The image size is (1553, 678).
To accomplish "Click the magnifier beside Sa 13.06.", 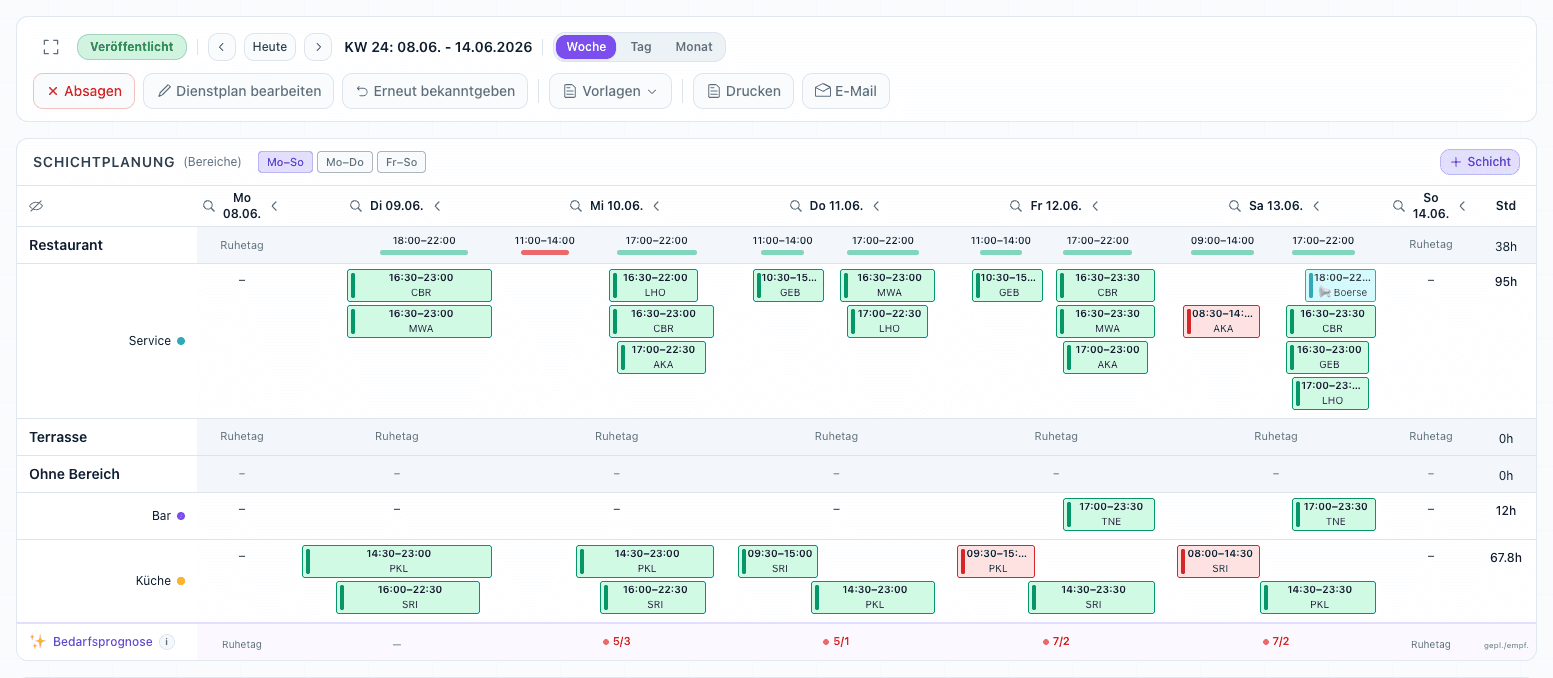I will click(1235, 206).
